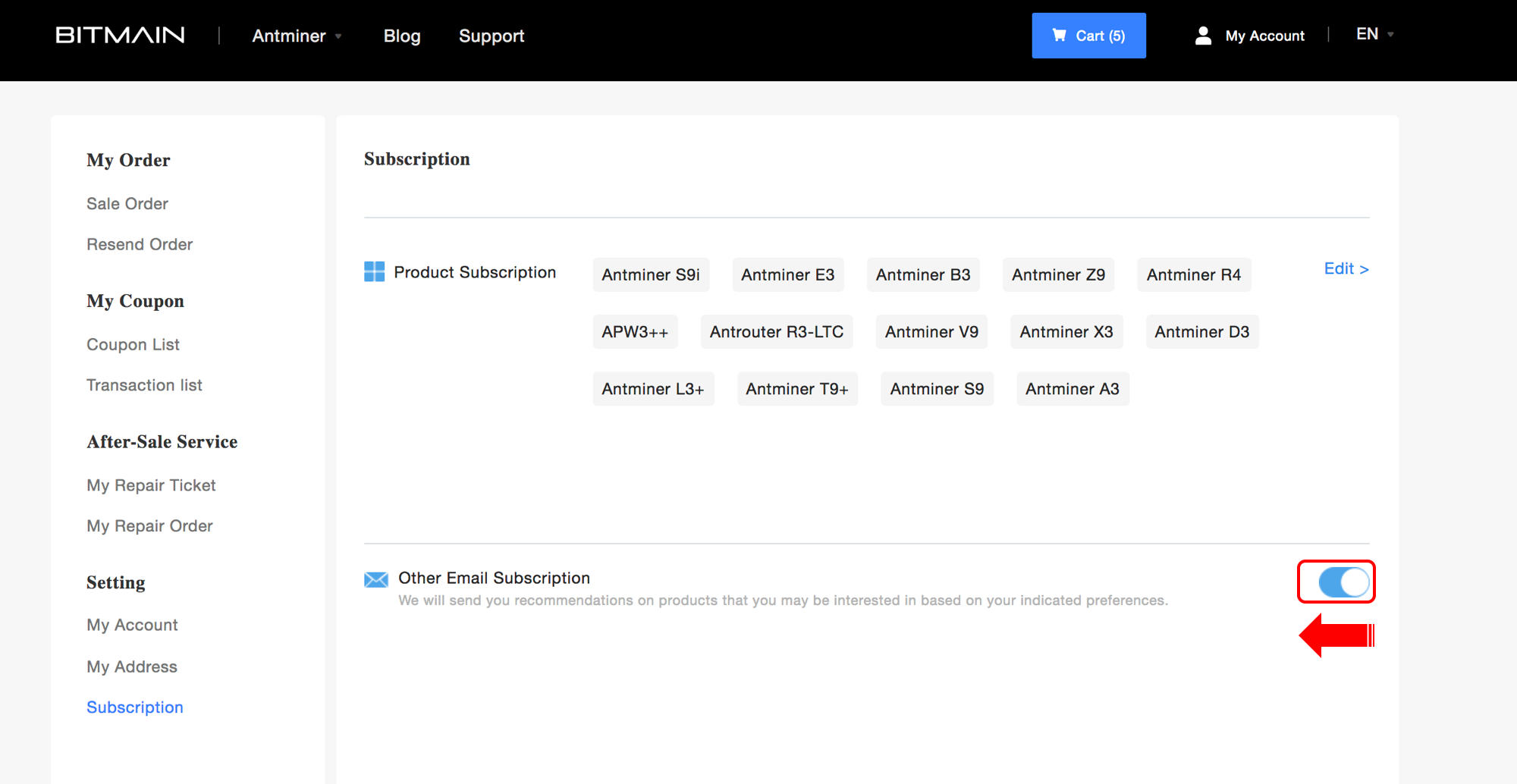This screenshot has width=1517, height=784.
Task: Open Resend Order in sidebar
Action: click(140, 244)
